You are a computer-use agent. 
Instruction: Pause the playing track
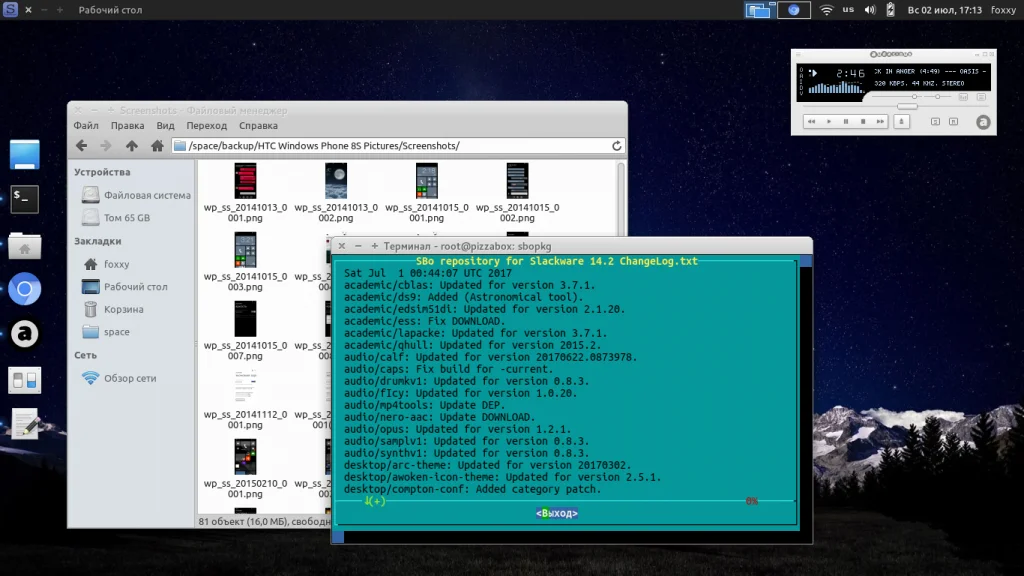coord(845,121)
